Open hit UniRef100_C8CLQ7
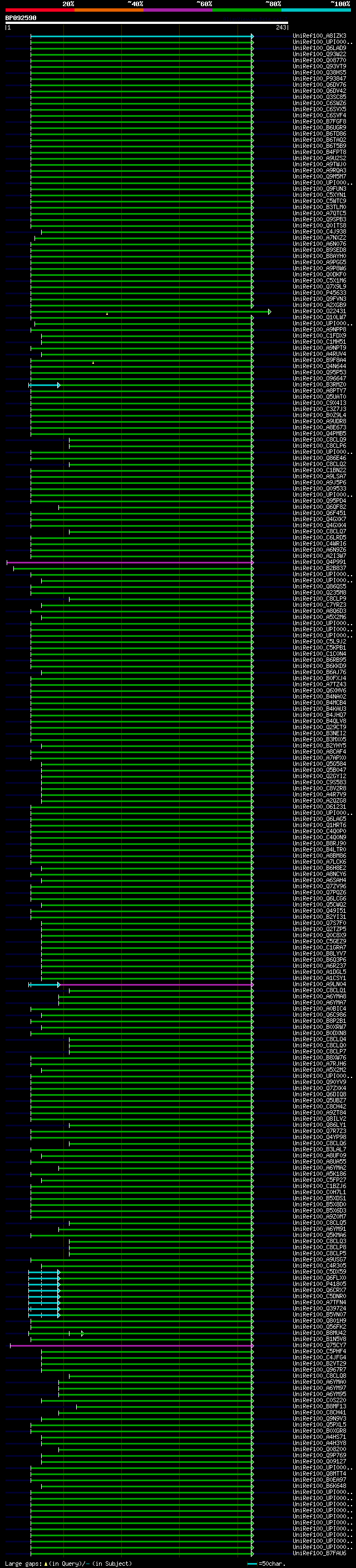 (319, 531)
